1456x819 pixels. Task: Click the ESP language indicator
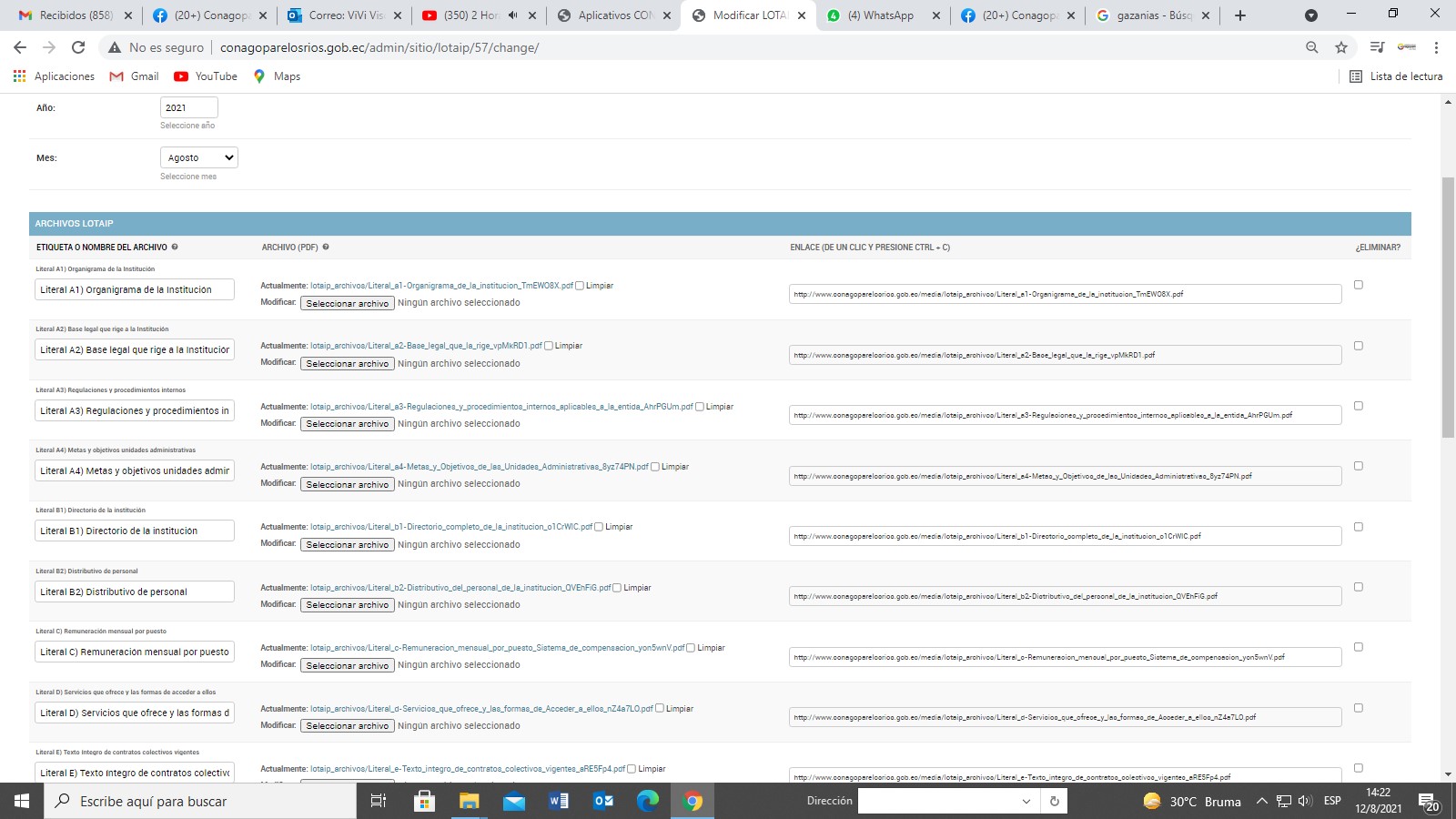pos(1332,801)
